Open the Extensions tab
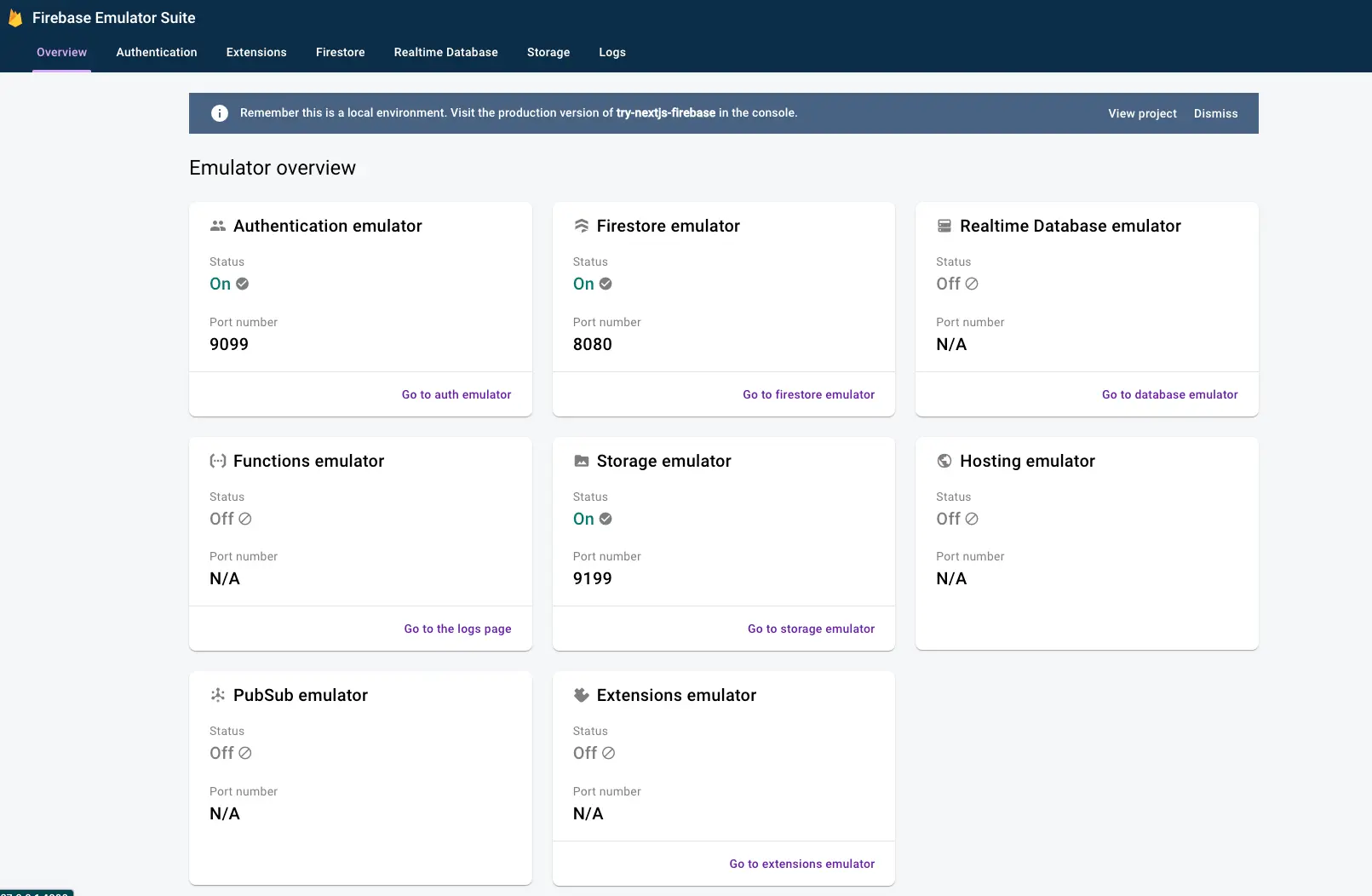The width and height of the screenshot is (1372, 896). pos(256,52)
